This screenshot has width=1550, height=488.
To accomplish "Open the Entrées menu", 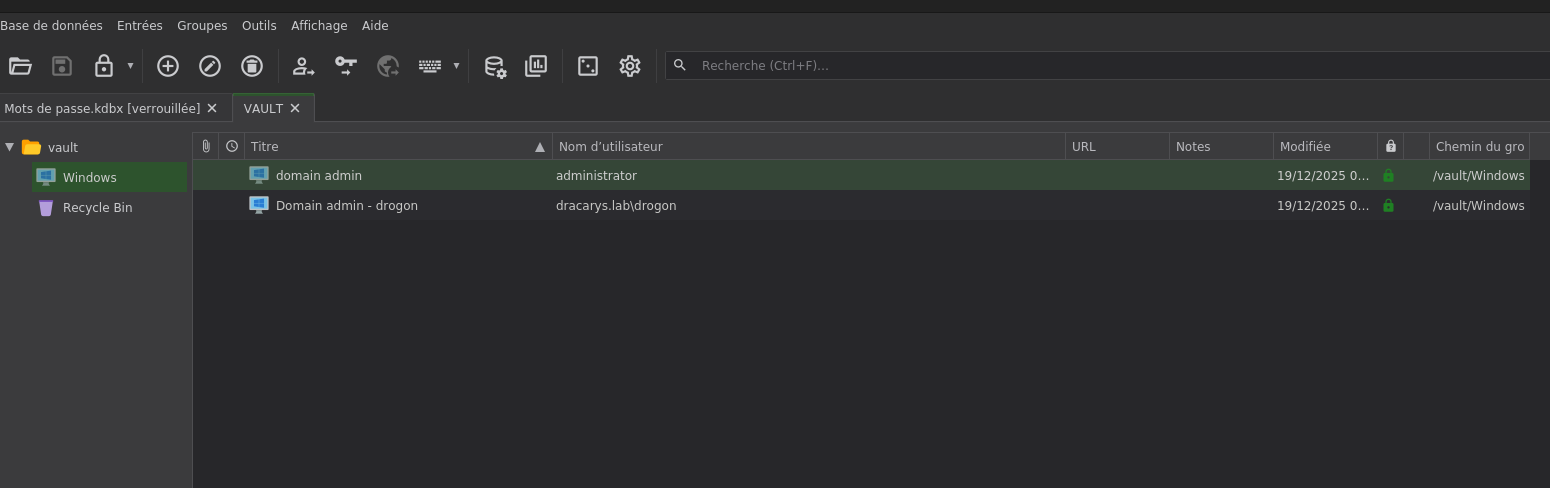I will 139,26.
